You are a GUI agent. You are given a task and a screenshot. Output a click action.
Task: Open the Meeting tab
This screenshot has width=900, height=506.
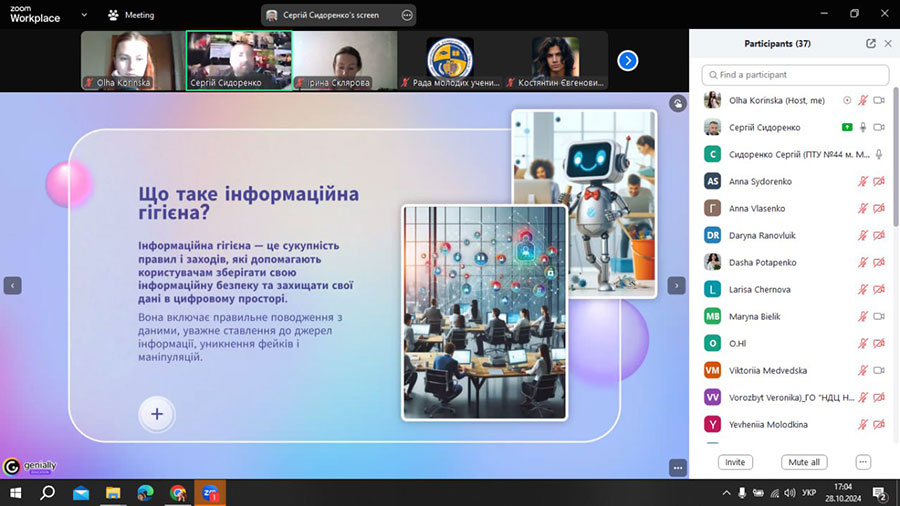pos(131,15)
